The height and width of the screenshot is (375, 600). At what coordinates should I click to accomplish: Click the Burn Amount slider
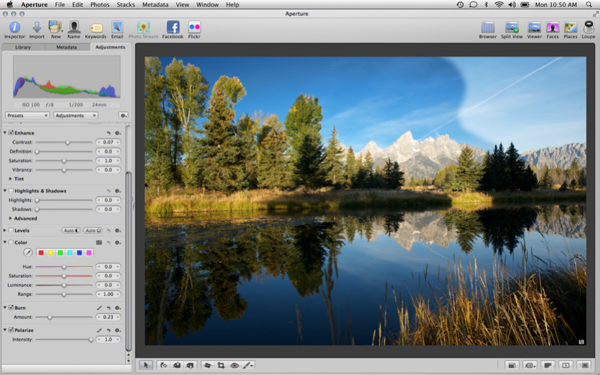[x=64, y=317]
